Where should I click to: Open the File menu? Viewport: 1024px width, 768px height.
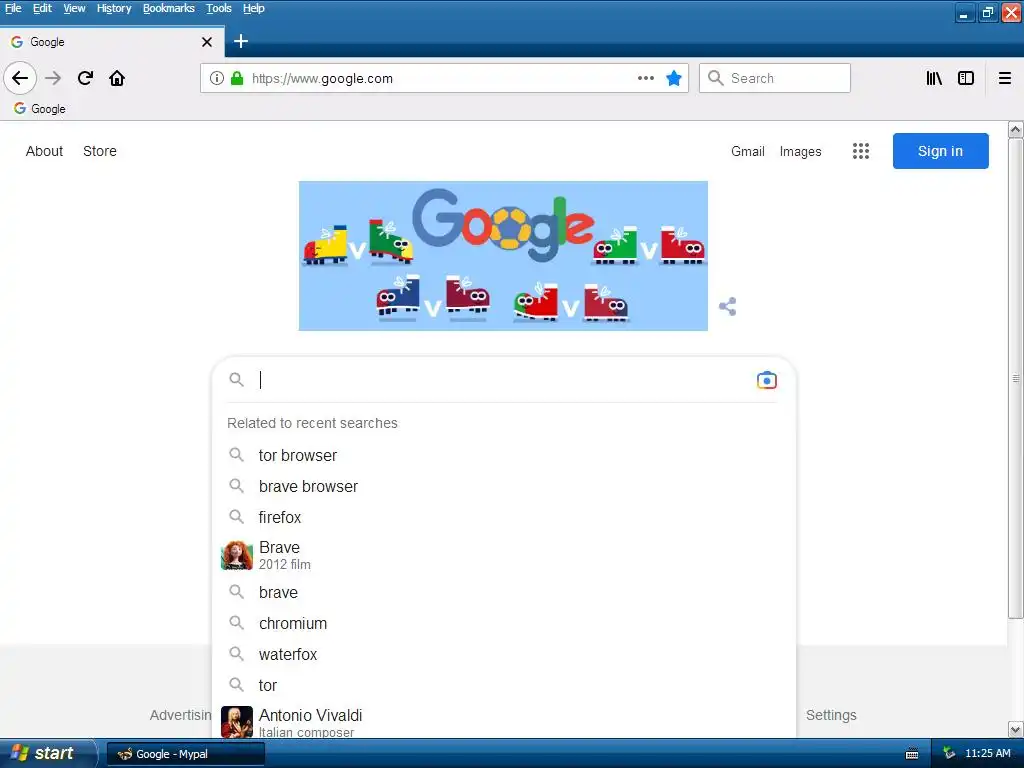click(x=13, y=8)
